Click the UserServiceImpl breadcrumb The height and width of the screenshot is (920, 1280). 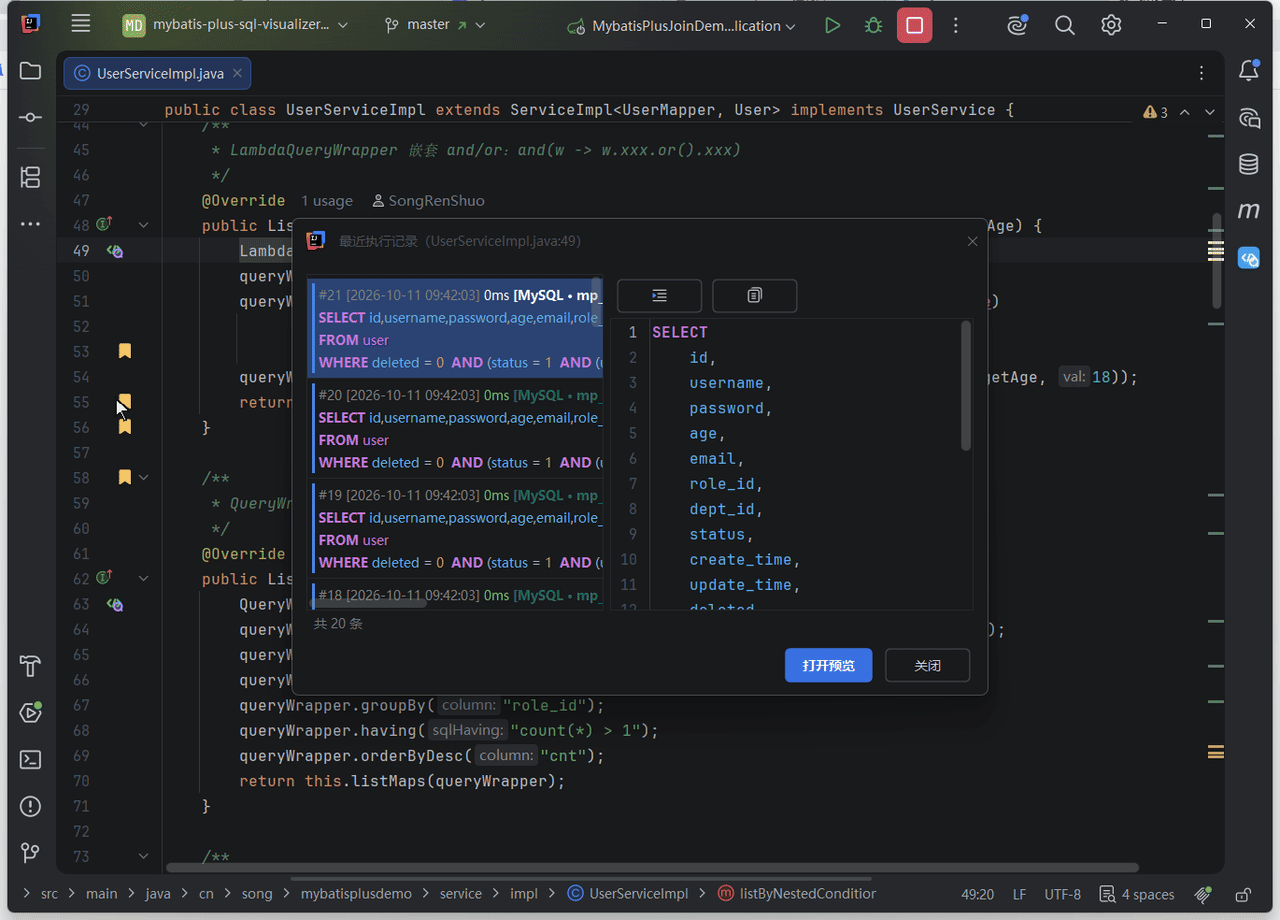(627, 894)
